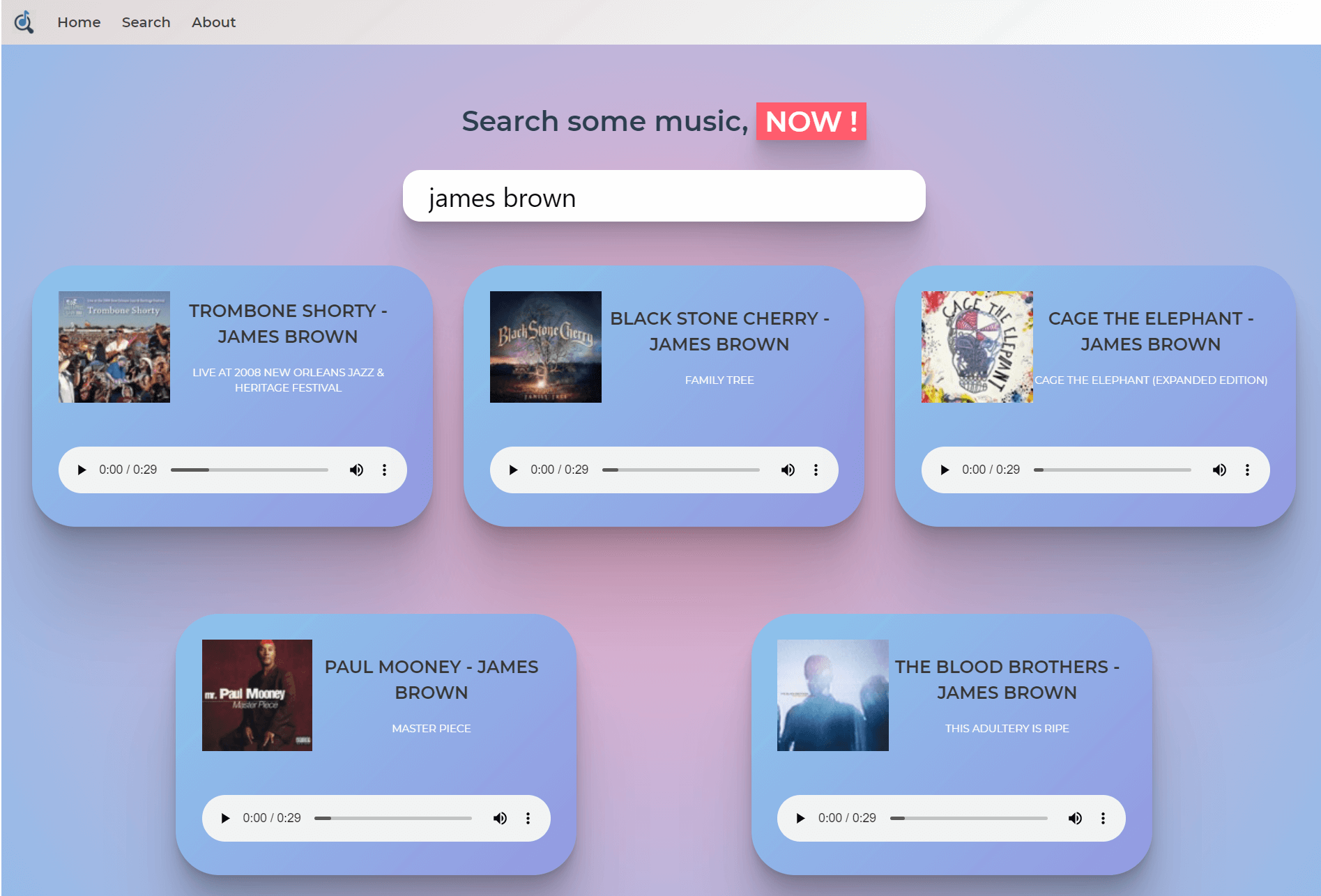Screen dimensions: 1321x896
Task: Click the LIVE AT 2008 NEW ORLEANS album name
Action: pos(288,380)
